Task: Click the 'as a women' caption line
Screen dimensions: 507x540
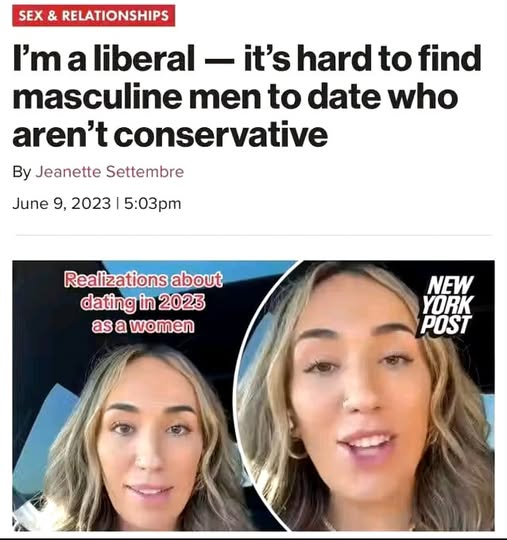Action: click(143, 326)
